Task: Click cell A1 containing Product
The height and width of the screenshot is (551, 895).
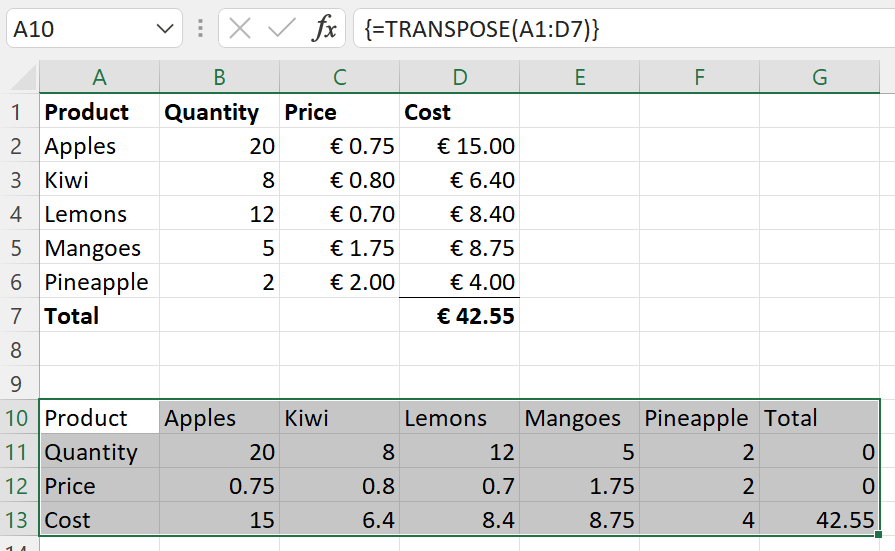Action: [99, 112]
